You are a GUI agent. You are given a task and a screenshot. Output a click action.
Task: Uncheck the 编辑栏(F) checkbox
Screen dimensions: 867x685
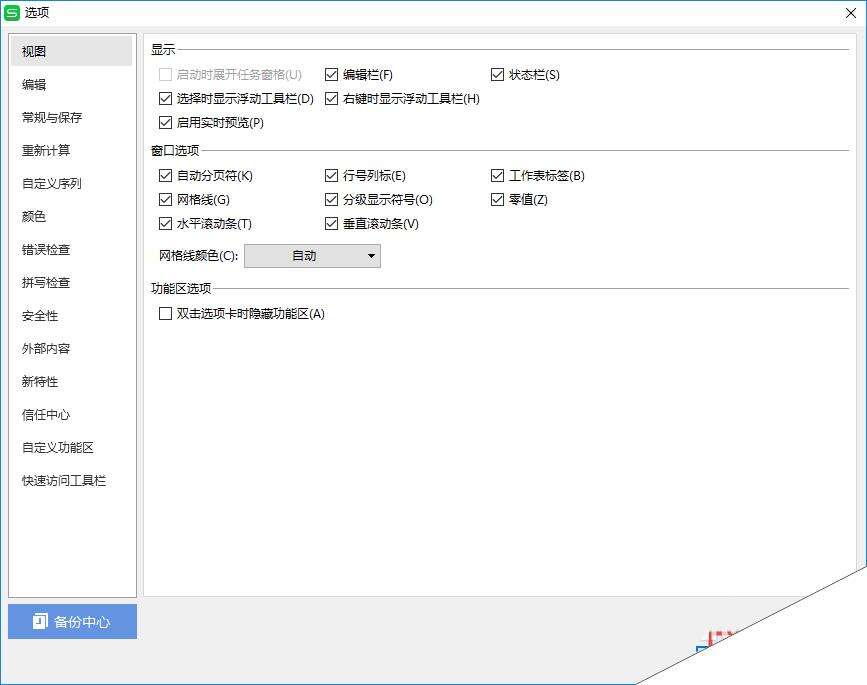click(331, 75)
